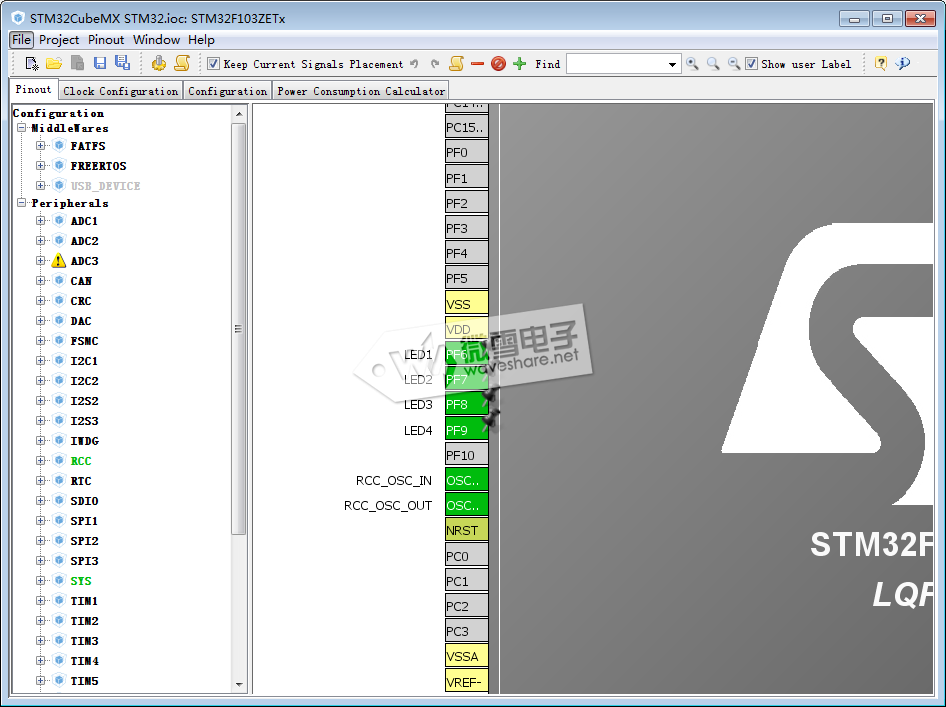This screenshot has height=707, width=946.
Task: Click the ADC3 yellow warning icon
Action: point(59,261)
